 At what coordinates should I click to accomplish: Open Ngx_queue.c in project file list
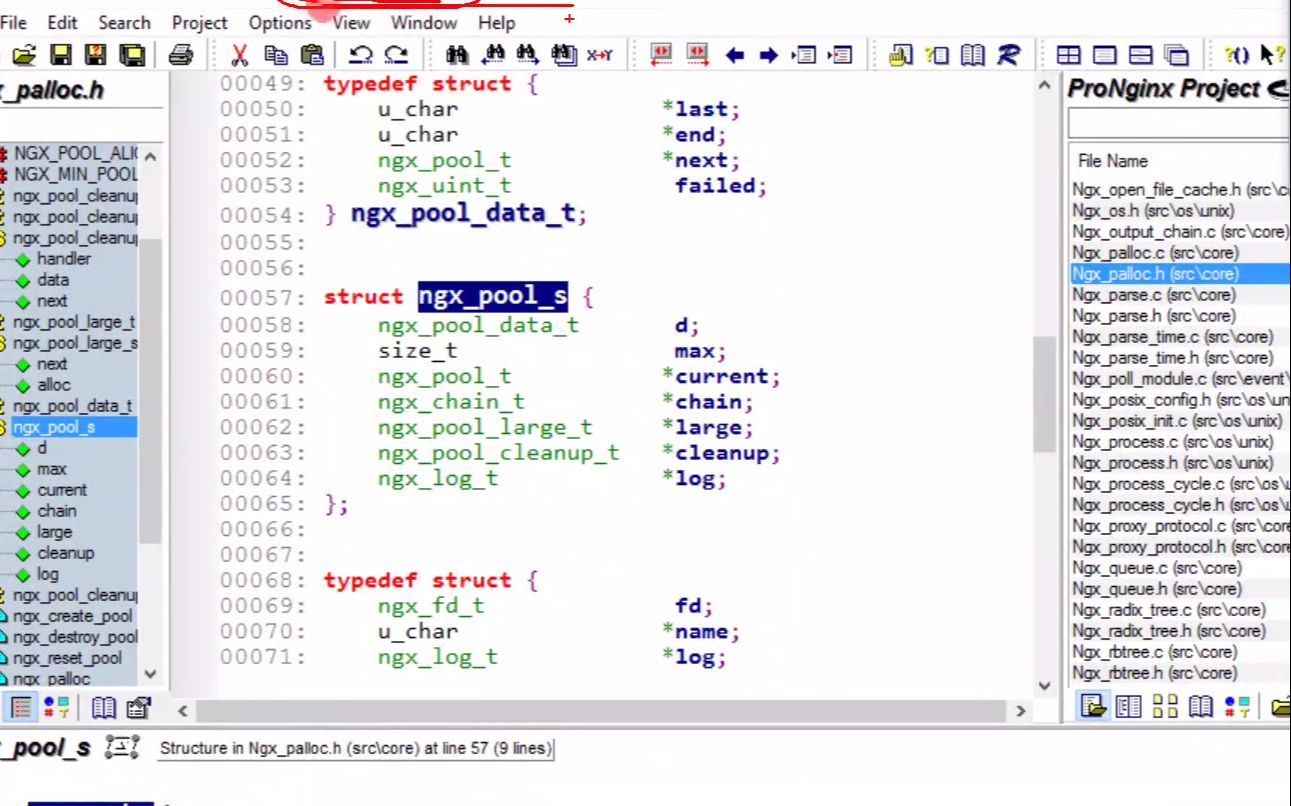pos(1156,568)
